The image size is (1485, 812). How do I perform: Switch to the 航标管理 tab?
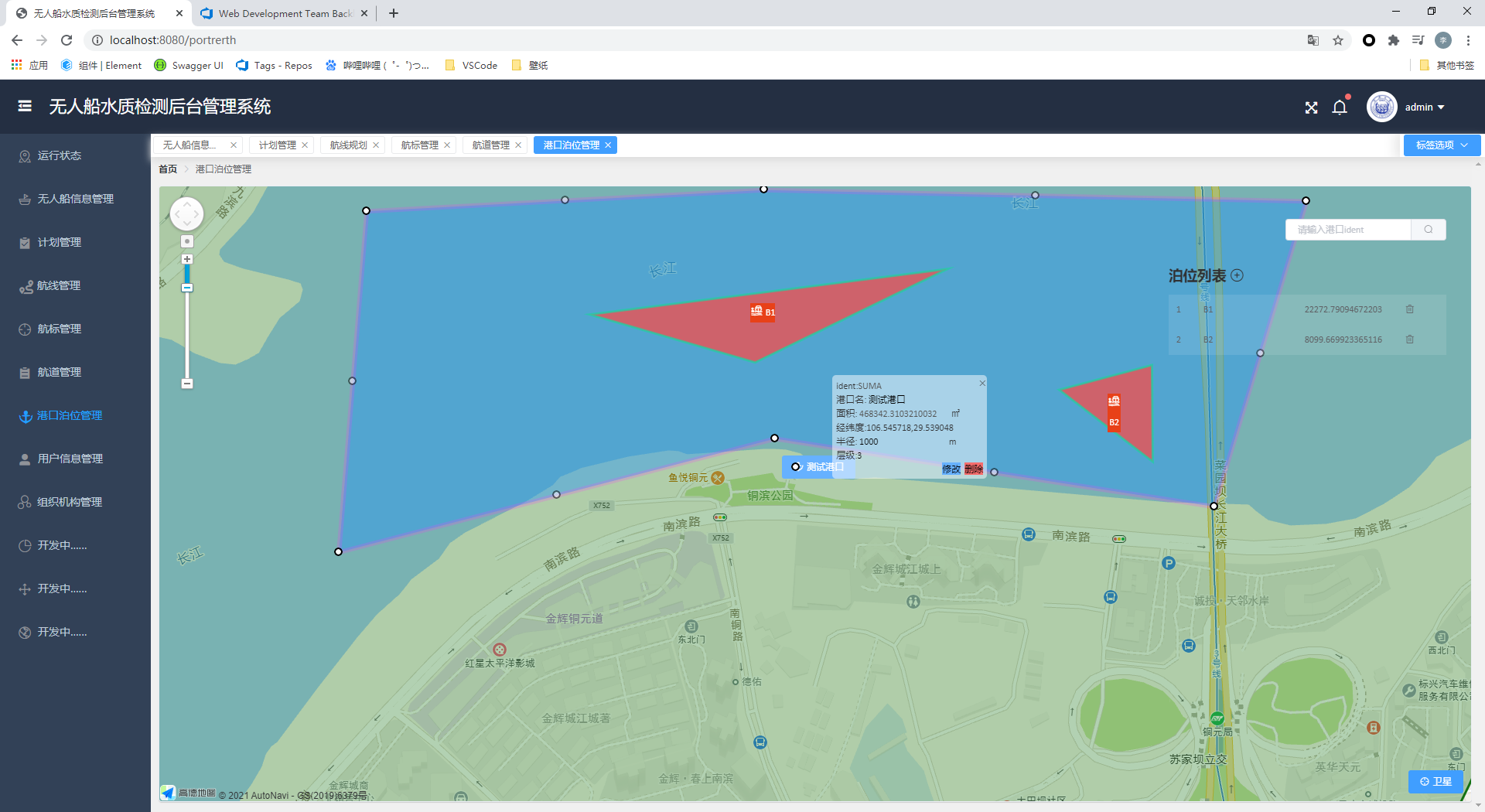(420, 145)
